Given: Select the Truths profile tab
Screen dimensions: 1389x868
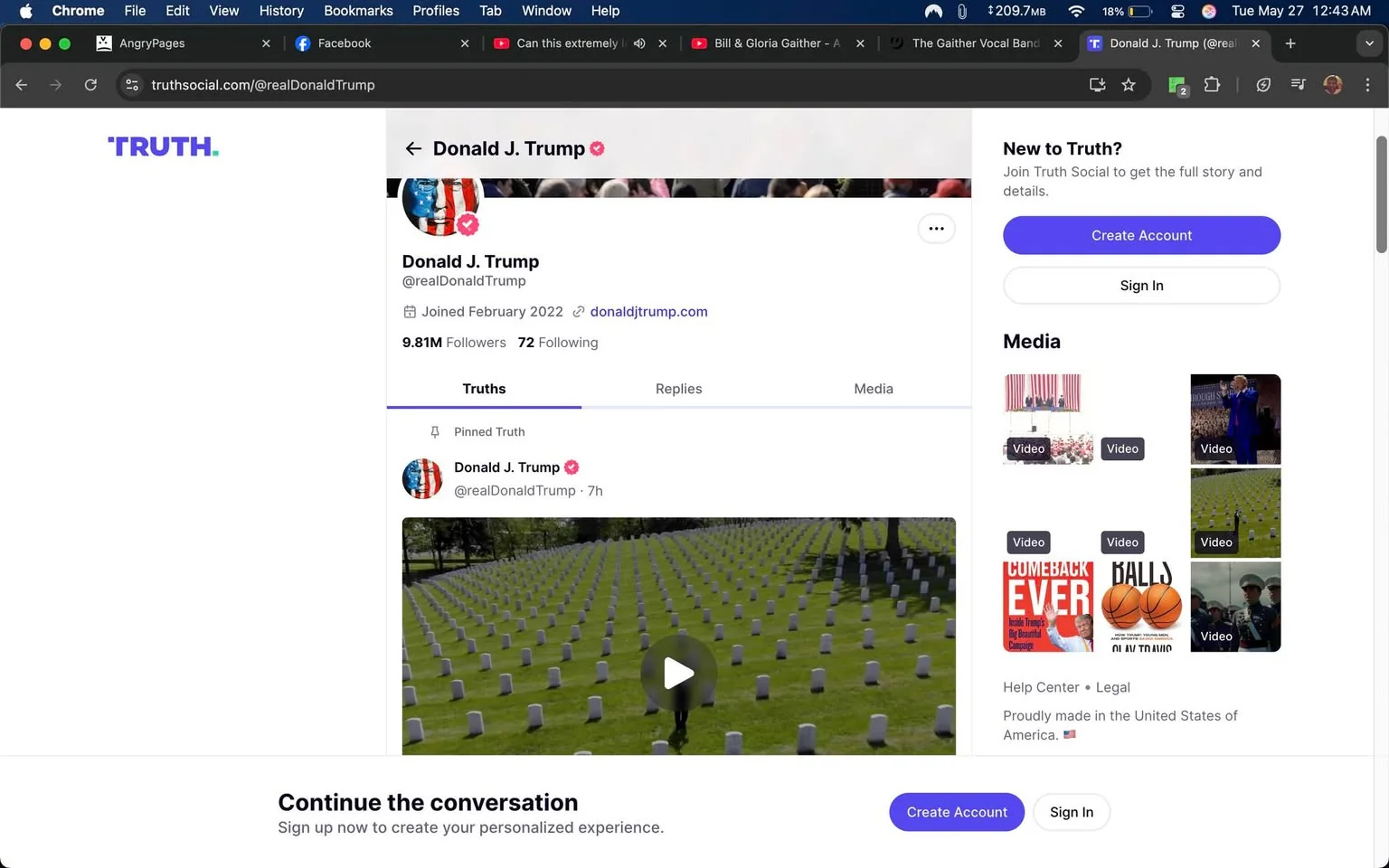Looking at the screenshot, I should point(484,389).
